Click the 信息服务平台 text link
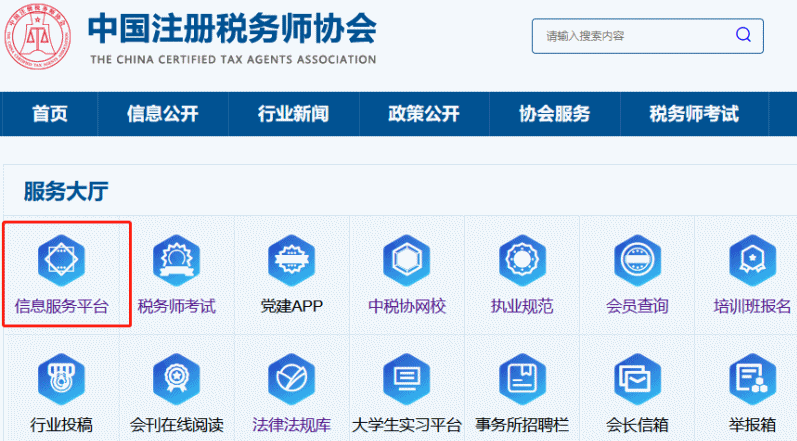The image size is (797, 441). coord(62,306)
